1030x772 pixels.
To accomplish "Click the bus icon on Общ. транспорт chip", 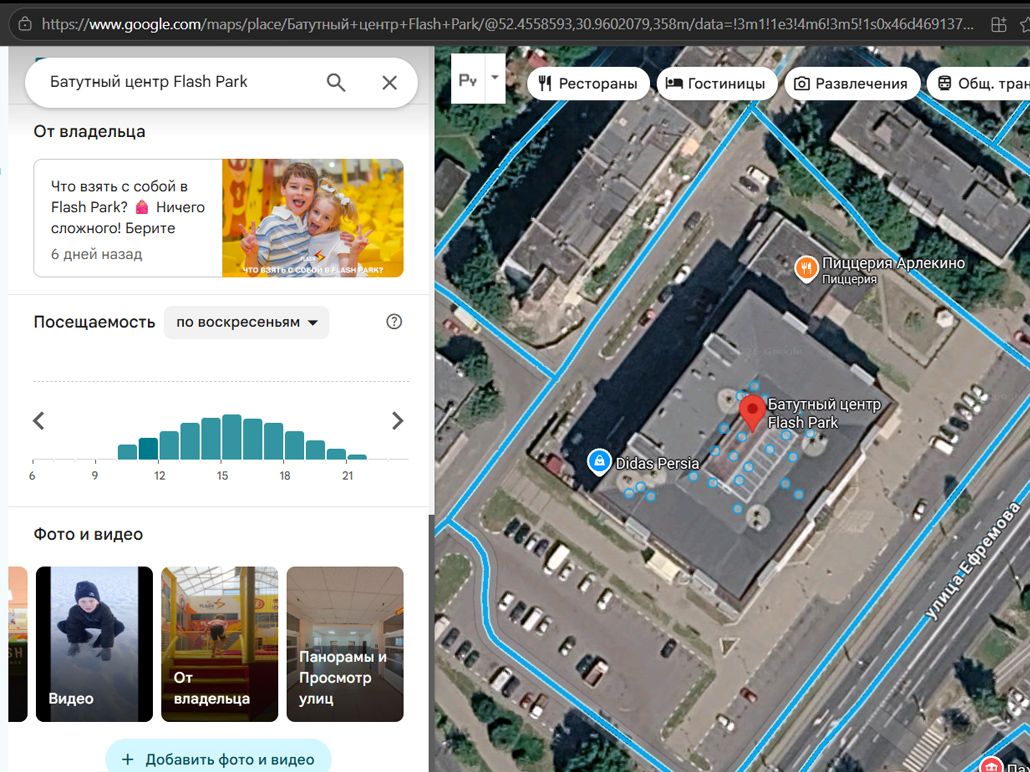I will coord(944,83).
